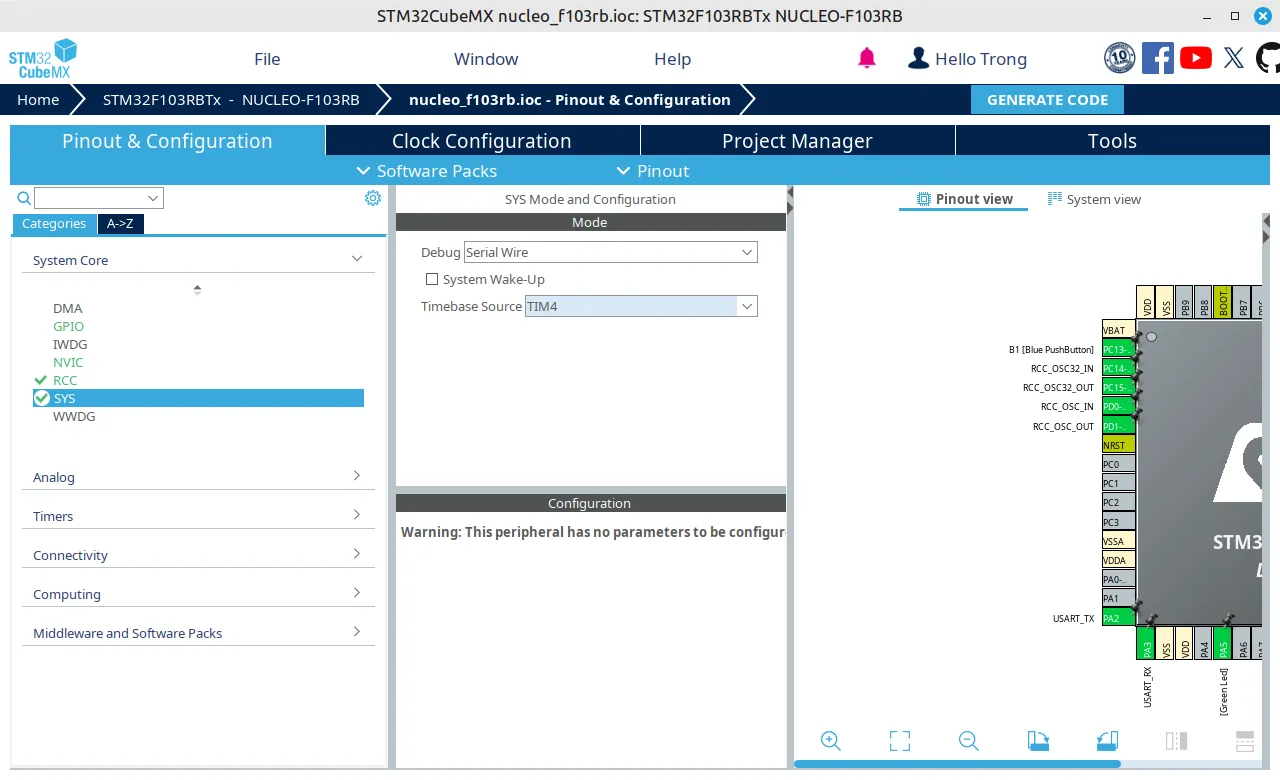Select NVIC in System Core list
The height and width of the screenshot is (780, 1280).
(x=68, y=362)
